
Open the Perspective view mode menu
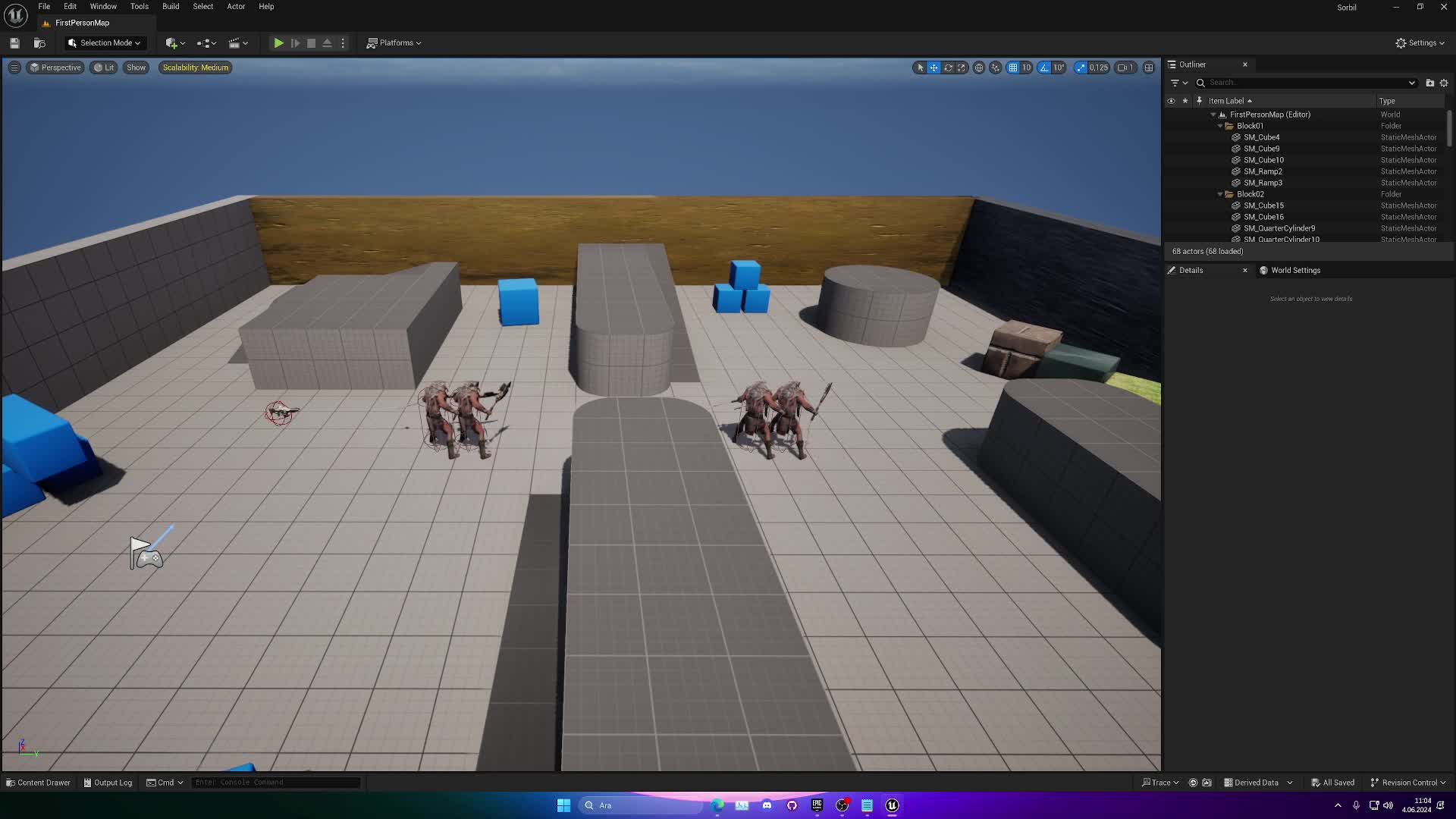coord(55,67)
